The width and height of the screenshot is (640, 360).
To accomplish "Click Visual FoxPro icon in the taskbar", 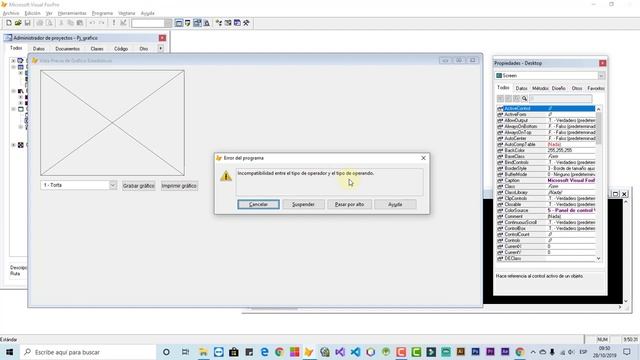I will (x=309, y=352).
